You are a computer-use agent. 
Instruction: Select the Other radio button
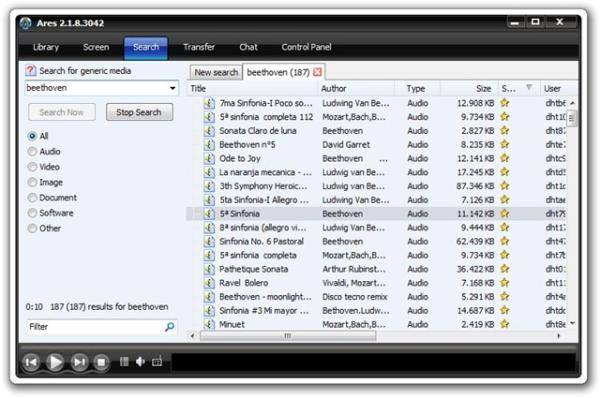pyautogui.click(x=33, y=228)
